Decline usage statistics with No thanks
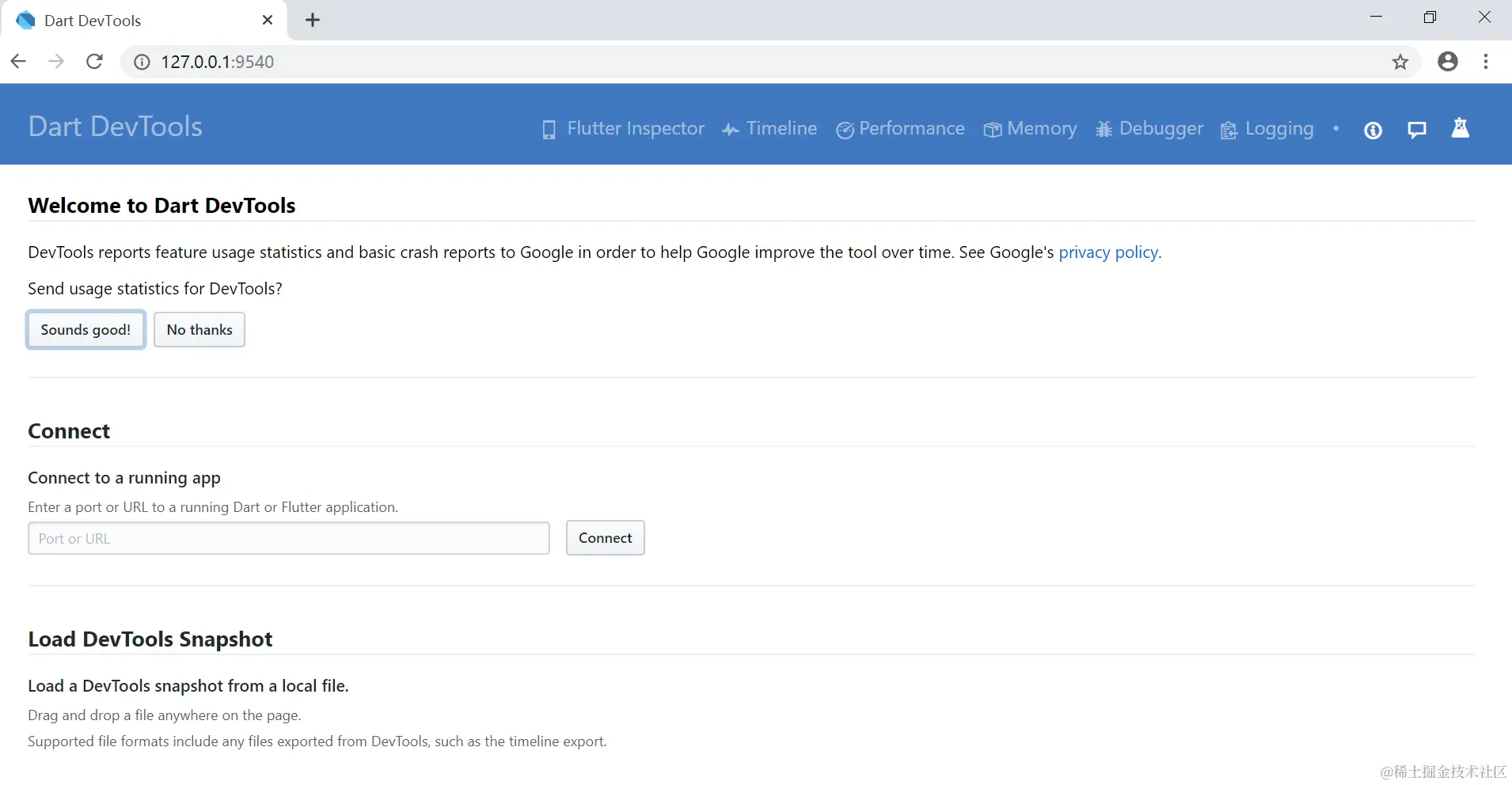The height and width of the screenshot is (785, 1512). tap(199, 329)
